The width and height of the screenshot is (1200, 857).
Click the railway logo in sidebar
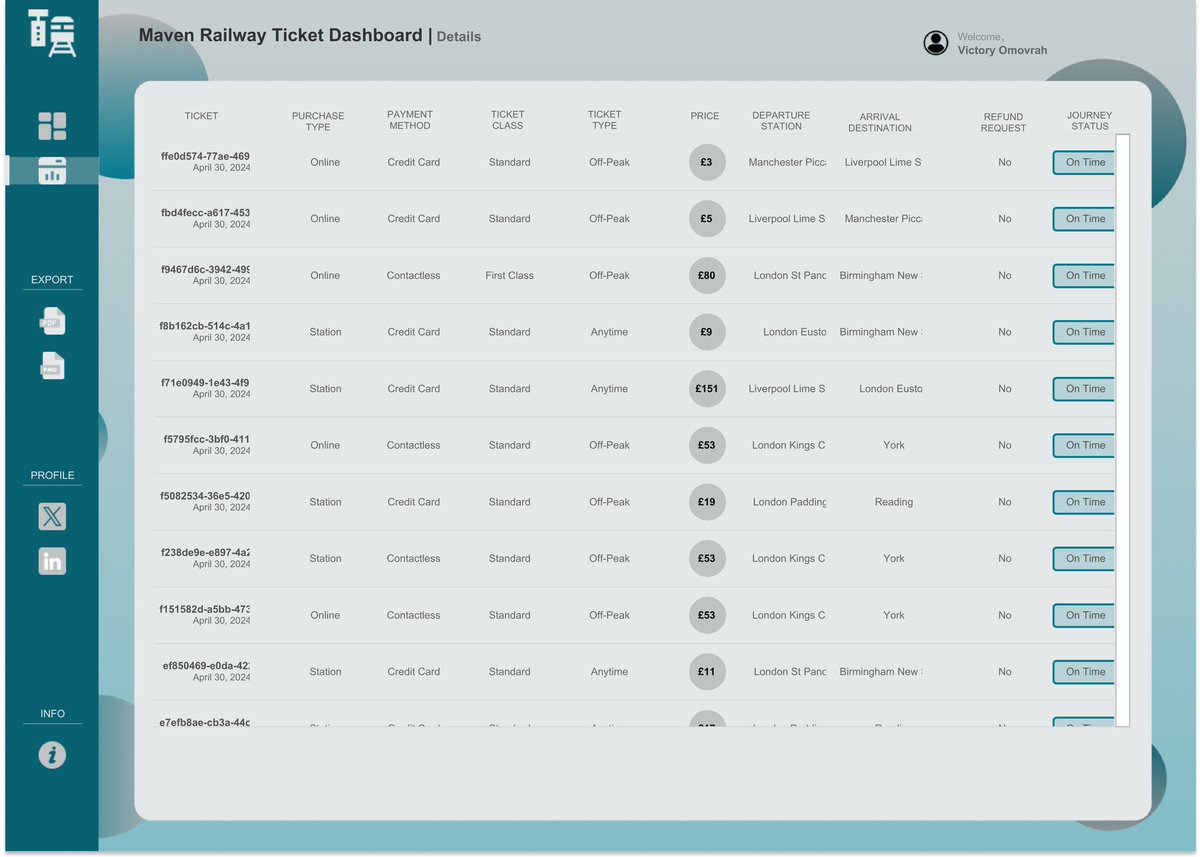(x=52, y=33)
